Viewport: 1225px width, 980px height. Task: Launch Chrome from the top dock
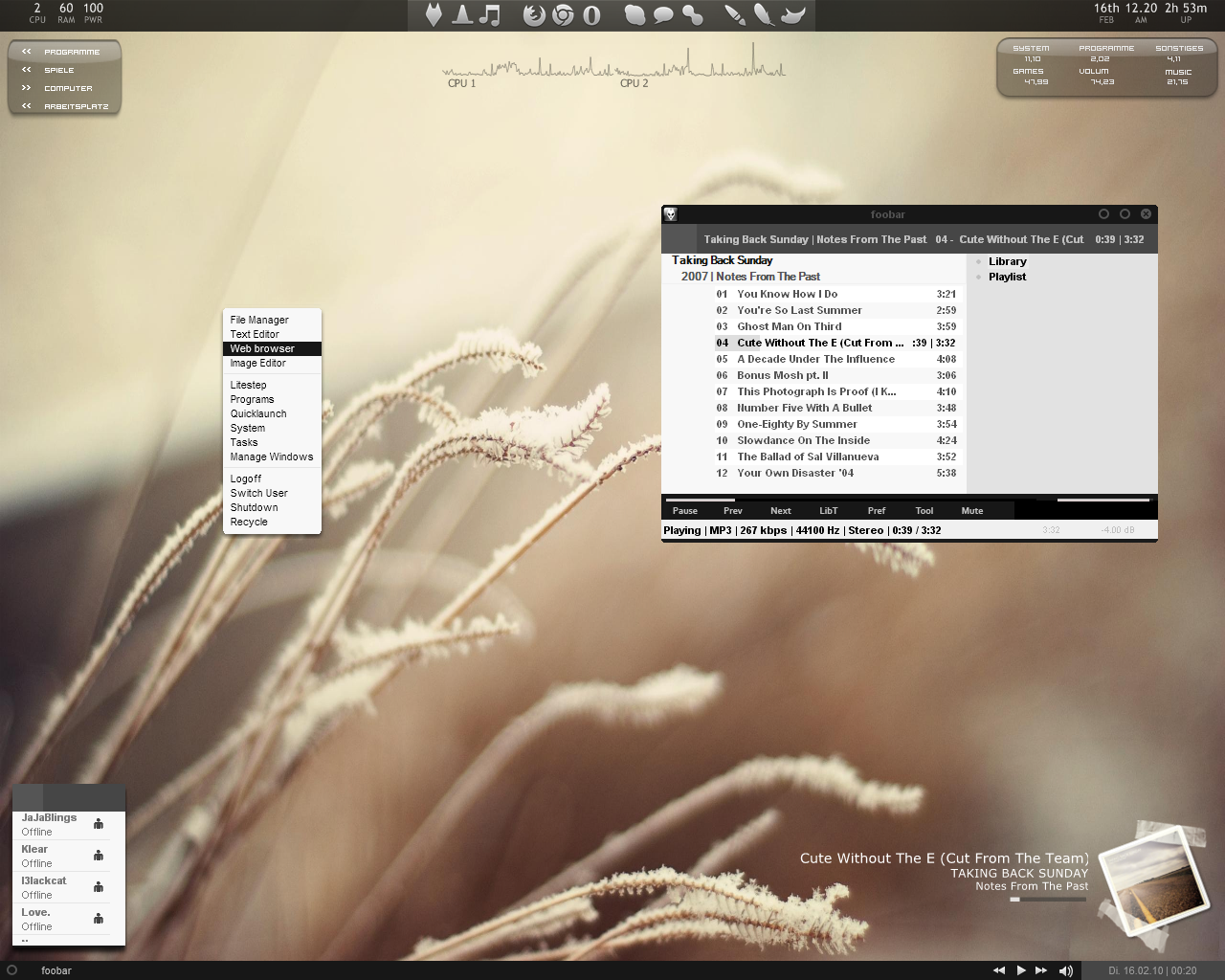(563, 14)
